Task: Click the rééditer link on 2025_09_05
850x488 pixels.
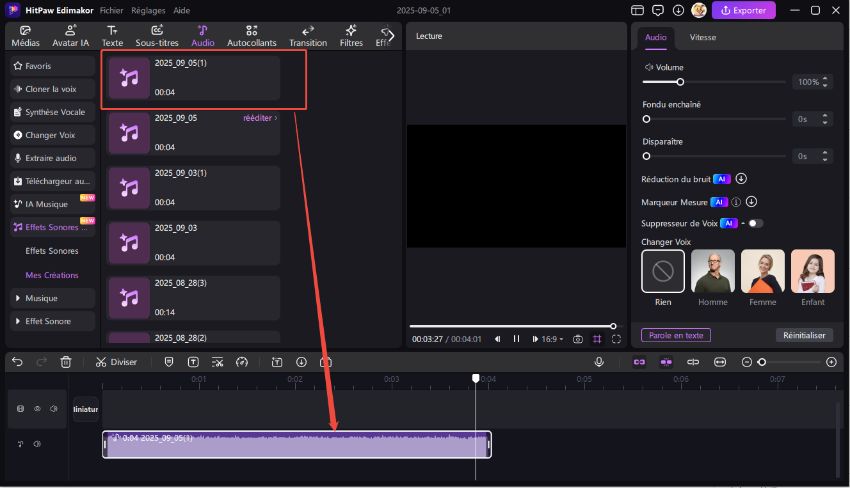Action: [x=260, y=118]
